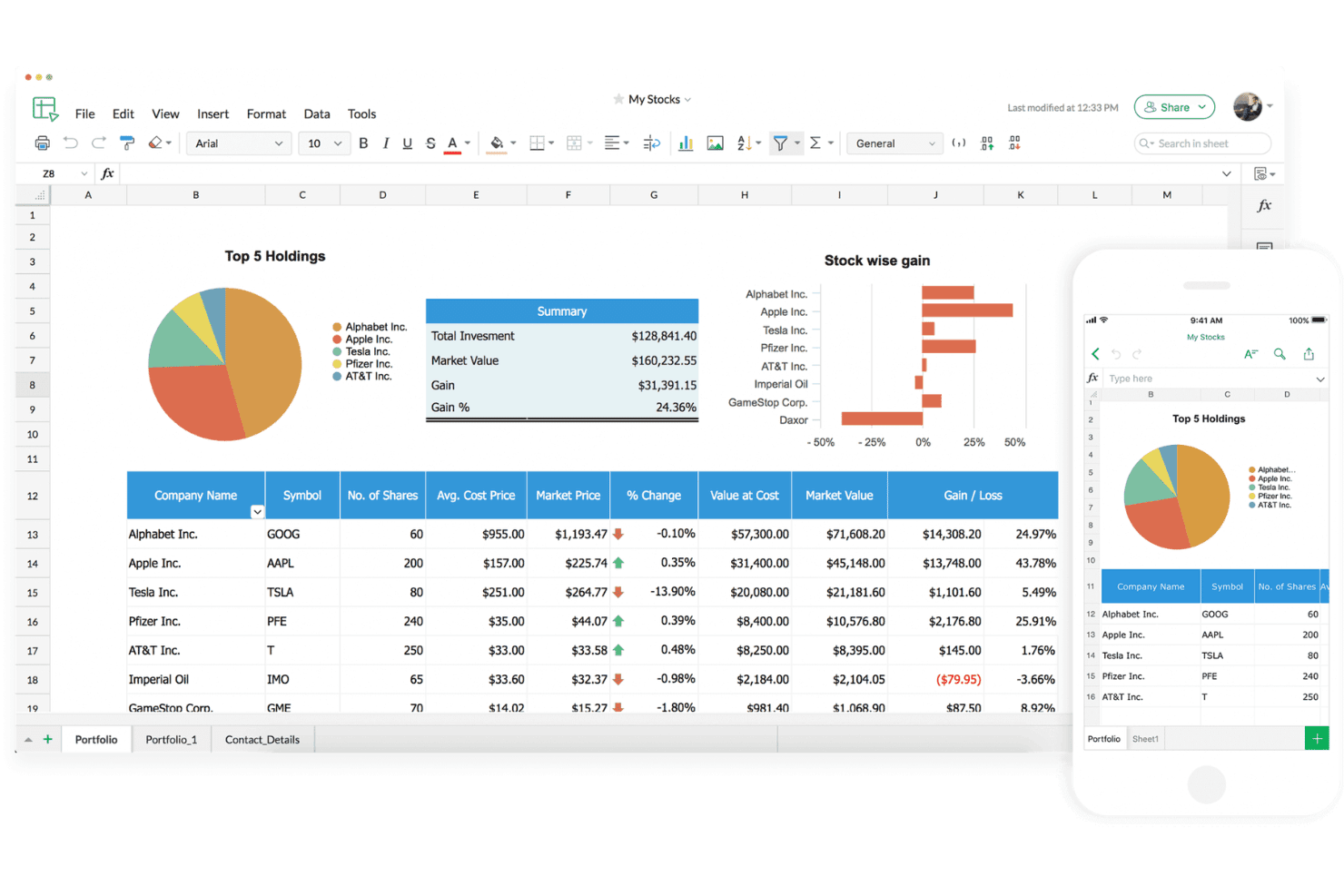
Task: Star the My Stocks document
Action: 618,99
